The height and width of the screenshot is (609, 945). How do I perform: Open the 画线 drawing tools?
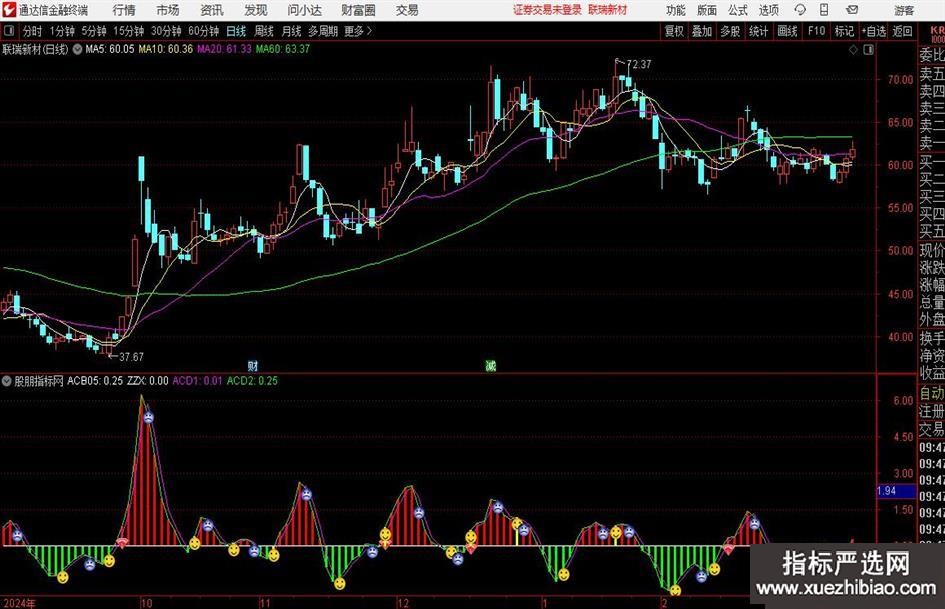pos(788,31)
